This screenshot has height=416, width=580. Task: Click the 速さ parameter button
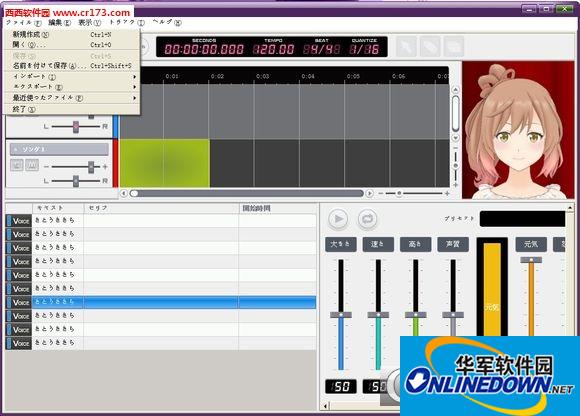point(378,244)
